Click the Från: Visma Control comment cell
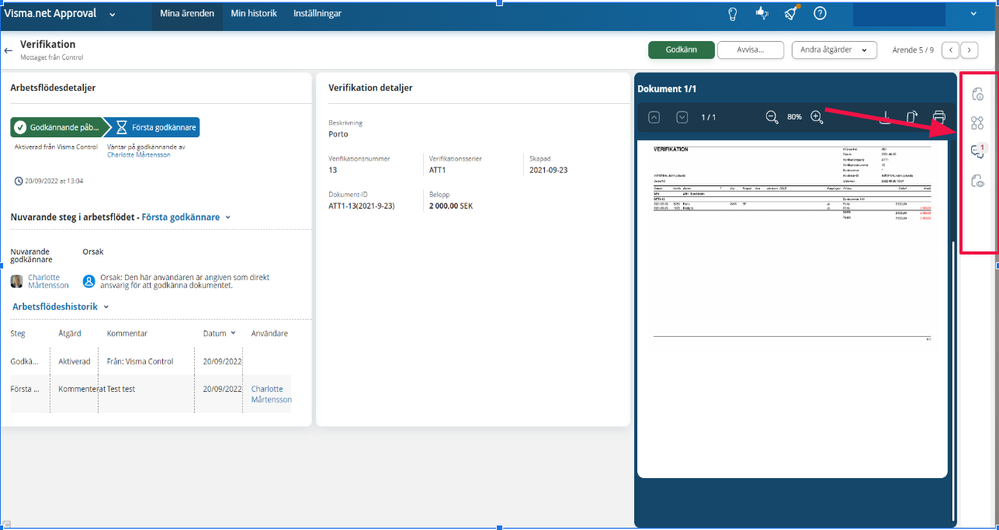The width and height of the screenshot is (999, 530). click(140, 361)
